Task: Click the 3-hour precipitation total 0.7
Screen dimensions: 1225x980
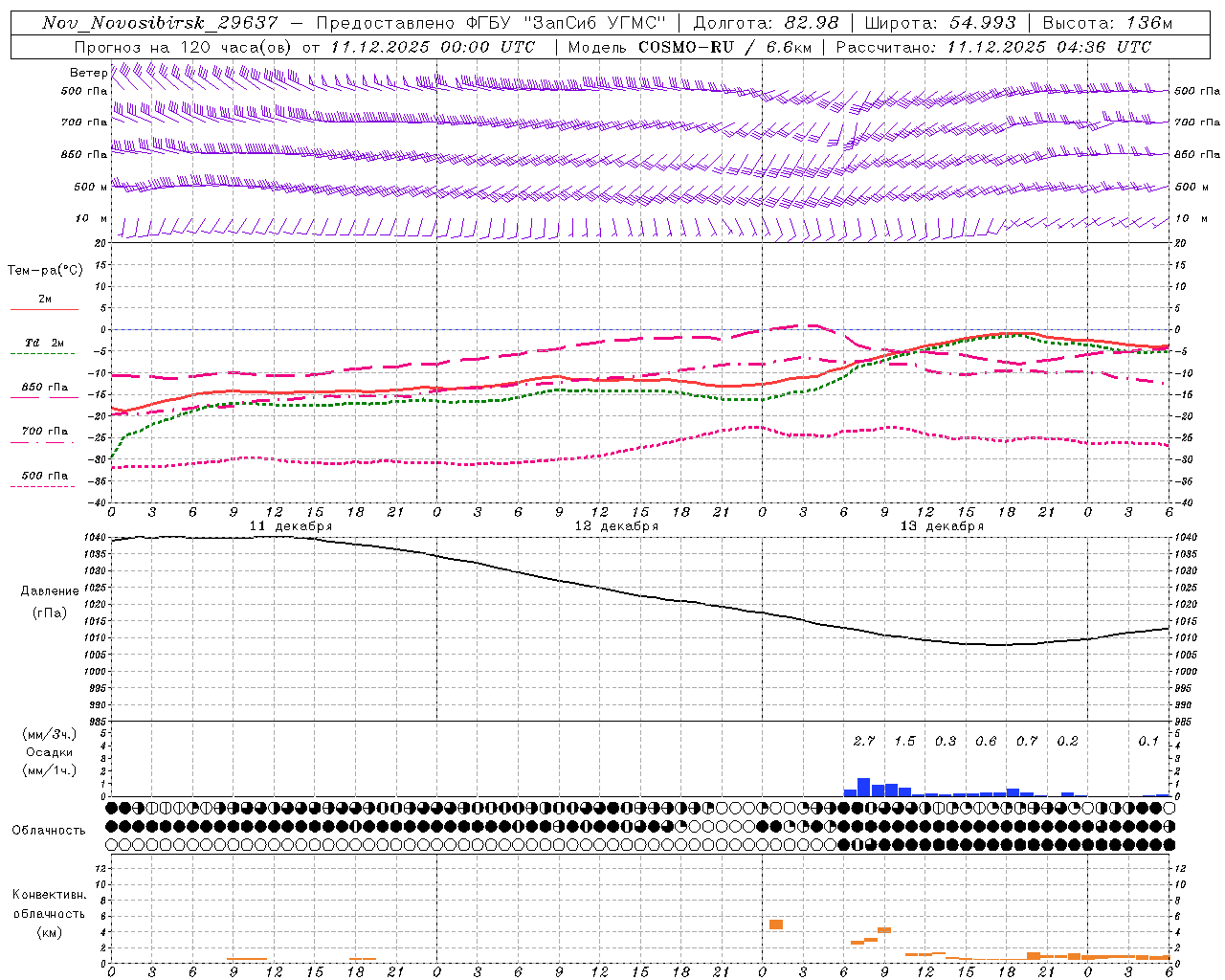Action: [1027, 742]
